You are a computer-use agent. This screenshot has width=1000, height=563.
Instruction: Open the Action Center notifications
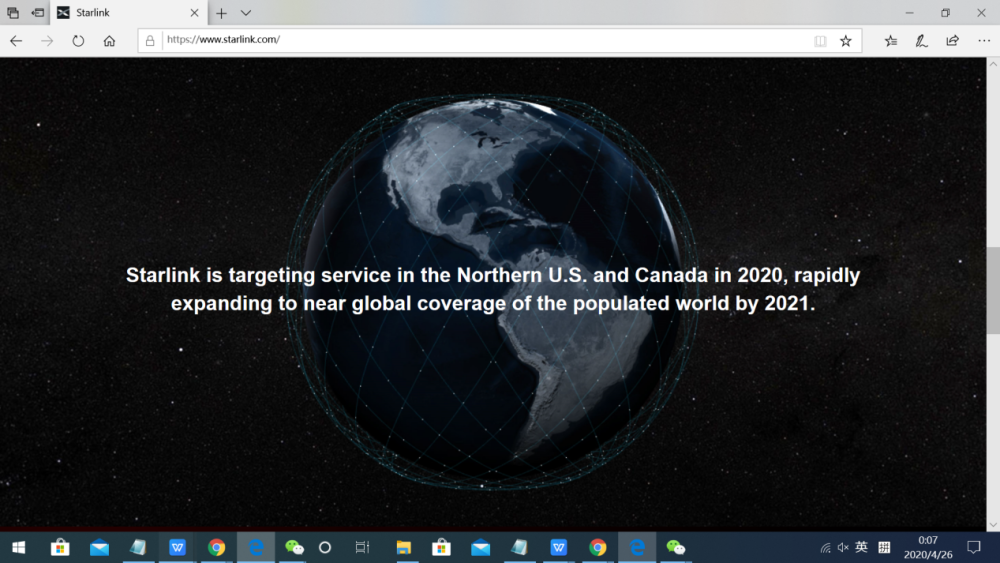tap(974, 547)
